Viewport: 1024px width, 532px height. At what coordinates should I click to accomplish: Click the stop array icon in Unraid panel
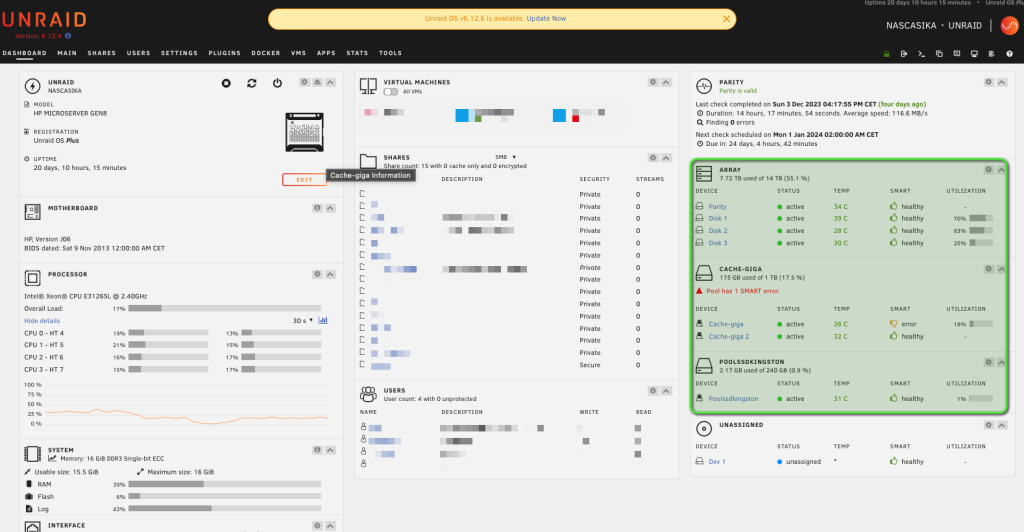point(226,83)
